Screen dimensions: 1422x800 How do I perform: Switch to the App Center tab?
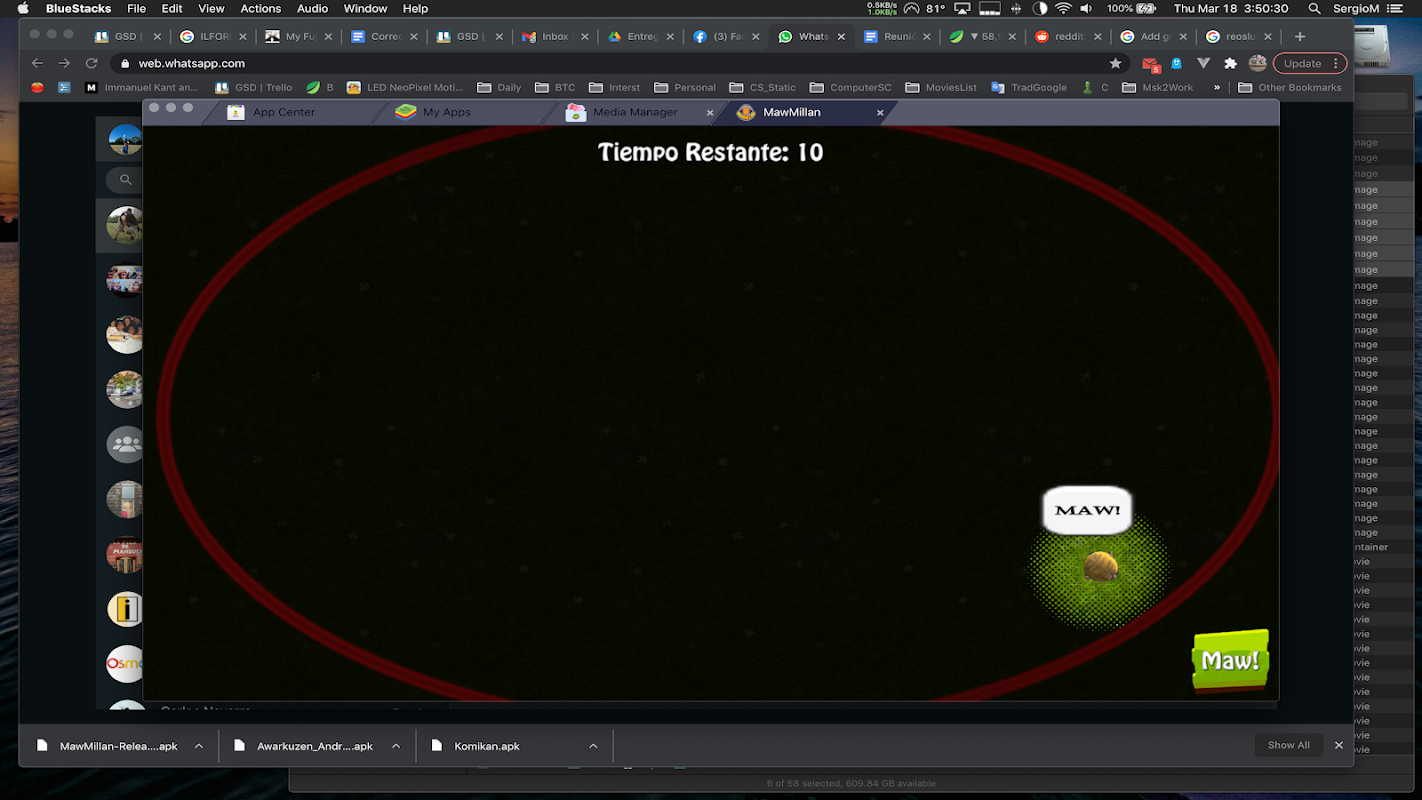tap(283, 112)
